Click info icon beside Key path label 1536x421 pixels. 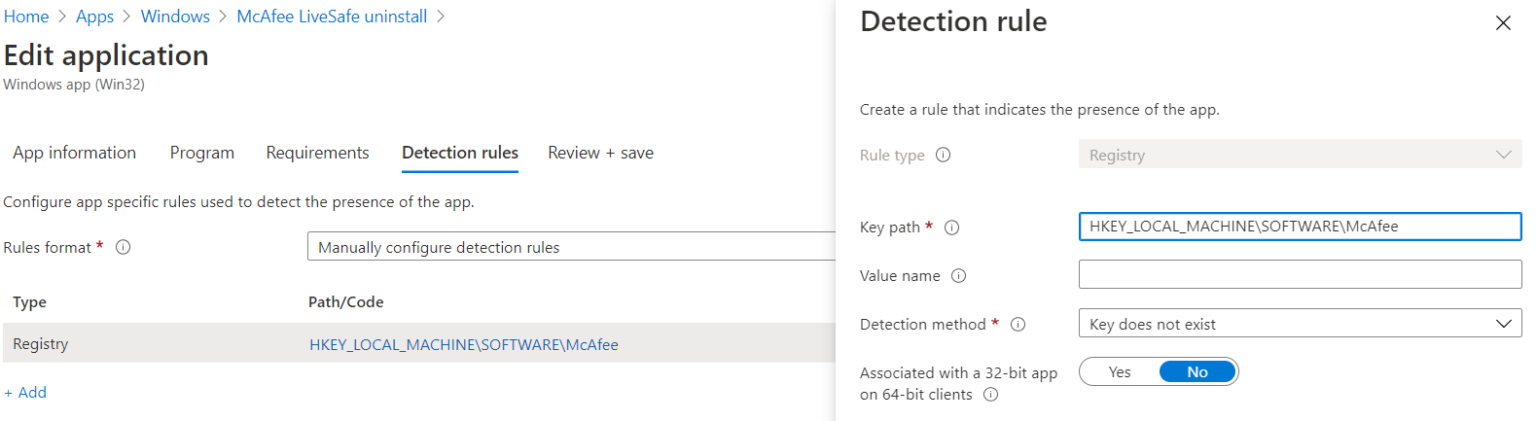coord(952,228)
